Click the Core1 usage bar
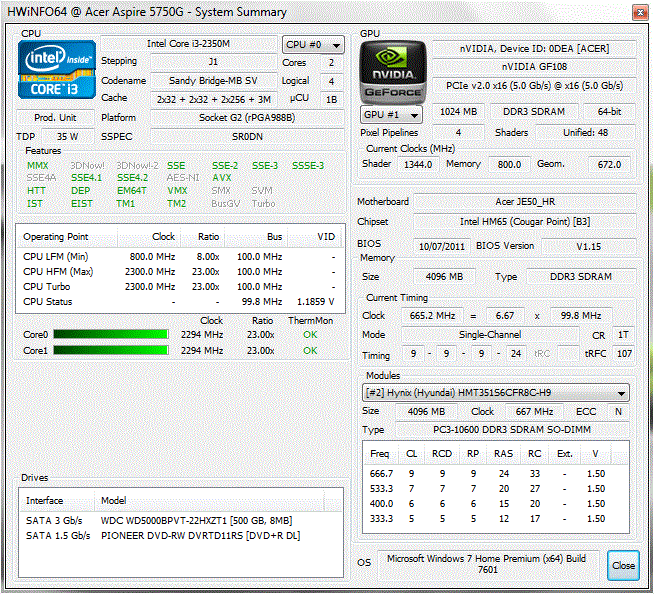654x594 pixels. tap(111, 350)
